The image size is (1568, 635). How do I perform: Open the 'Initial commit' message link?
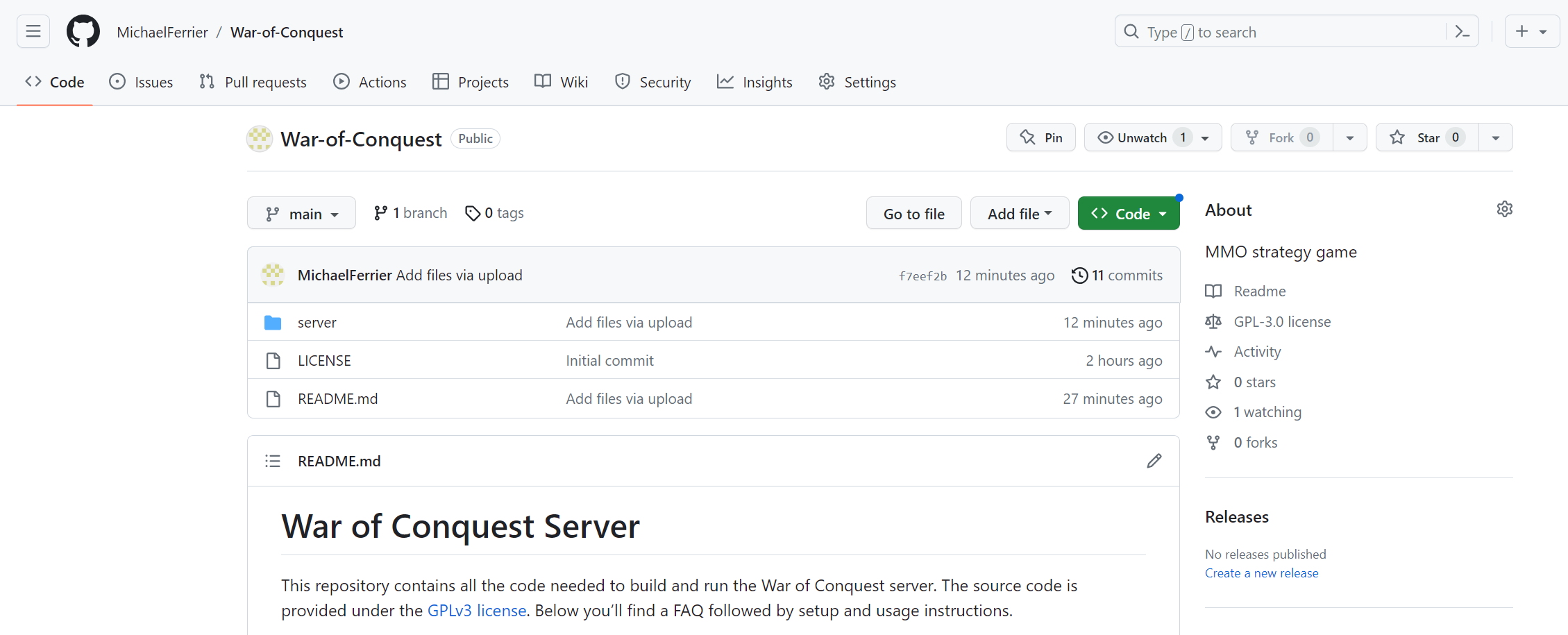click(609, 360)
